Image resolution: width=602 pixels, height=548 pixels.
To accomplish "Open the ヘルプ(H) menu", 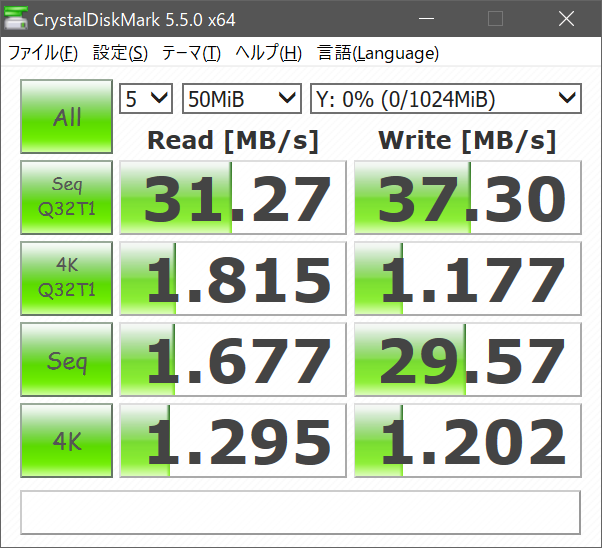I will 269,53.
